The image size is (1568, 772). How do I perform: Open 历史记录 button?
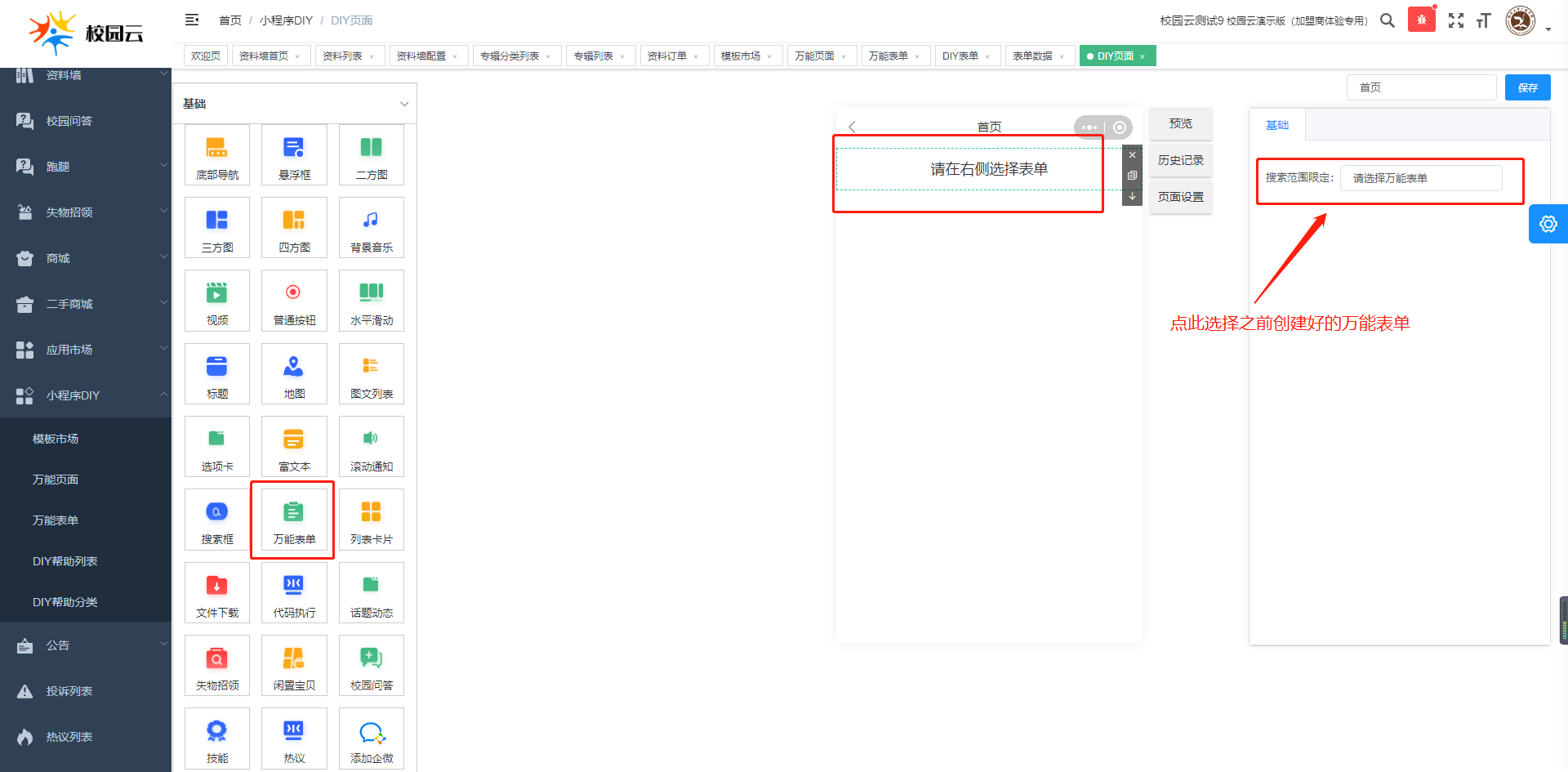(1180, 160)
